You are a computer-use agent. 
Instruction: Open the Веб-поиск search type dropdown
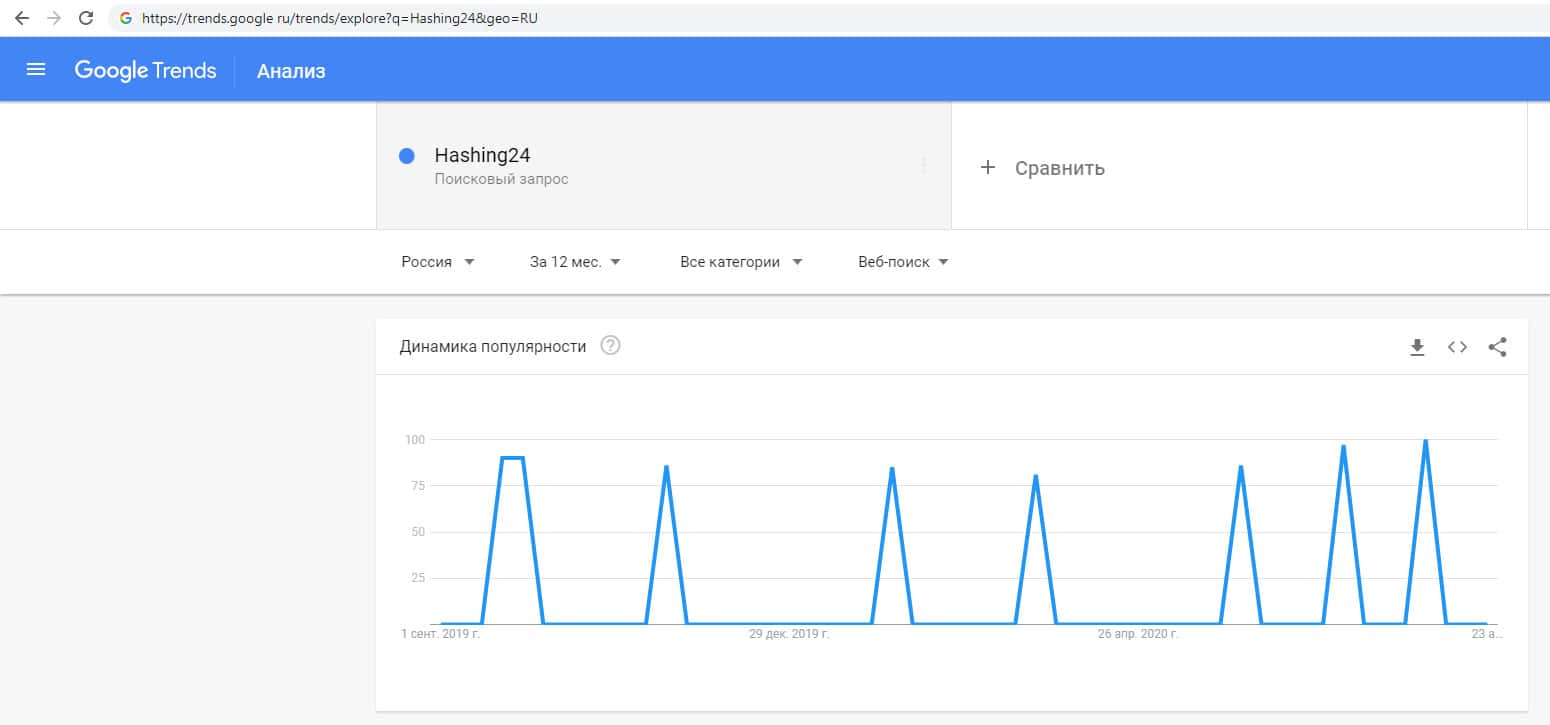click(x=903, y=262)
